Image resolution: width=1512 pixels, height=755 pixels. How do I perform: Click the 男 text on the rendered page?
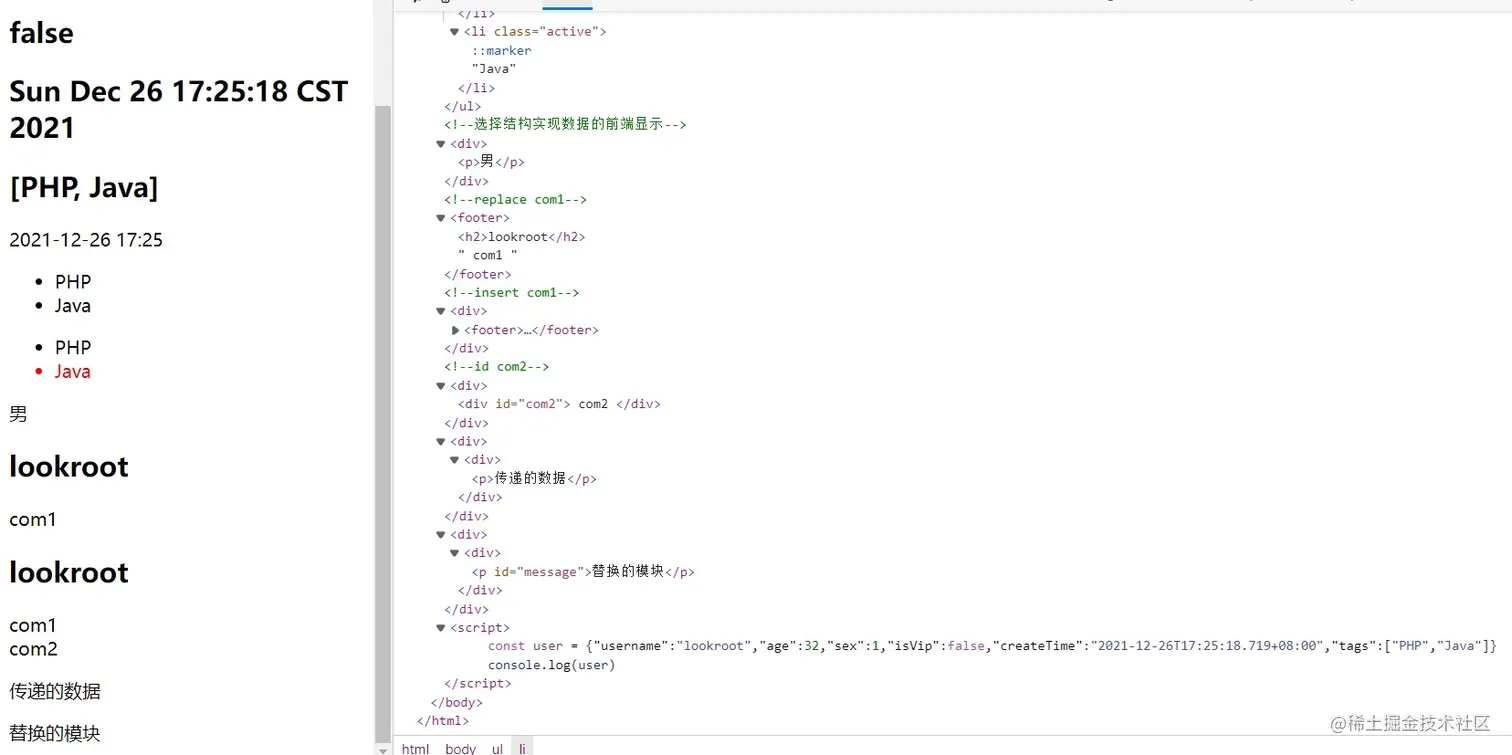18,414
